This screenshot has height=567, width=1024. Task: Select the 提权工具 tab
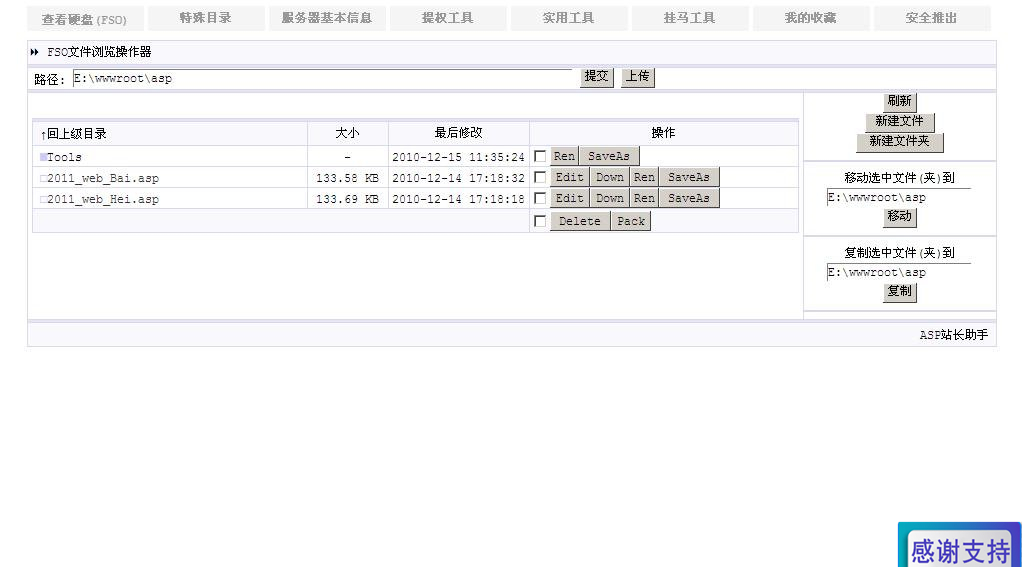tap(447, 18)
